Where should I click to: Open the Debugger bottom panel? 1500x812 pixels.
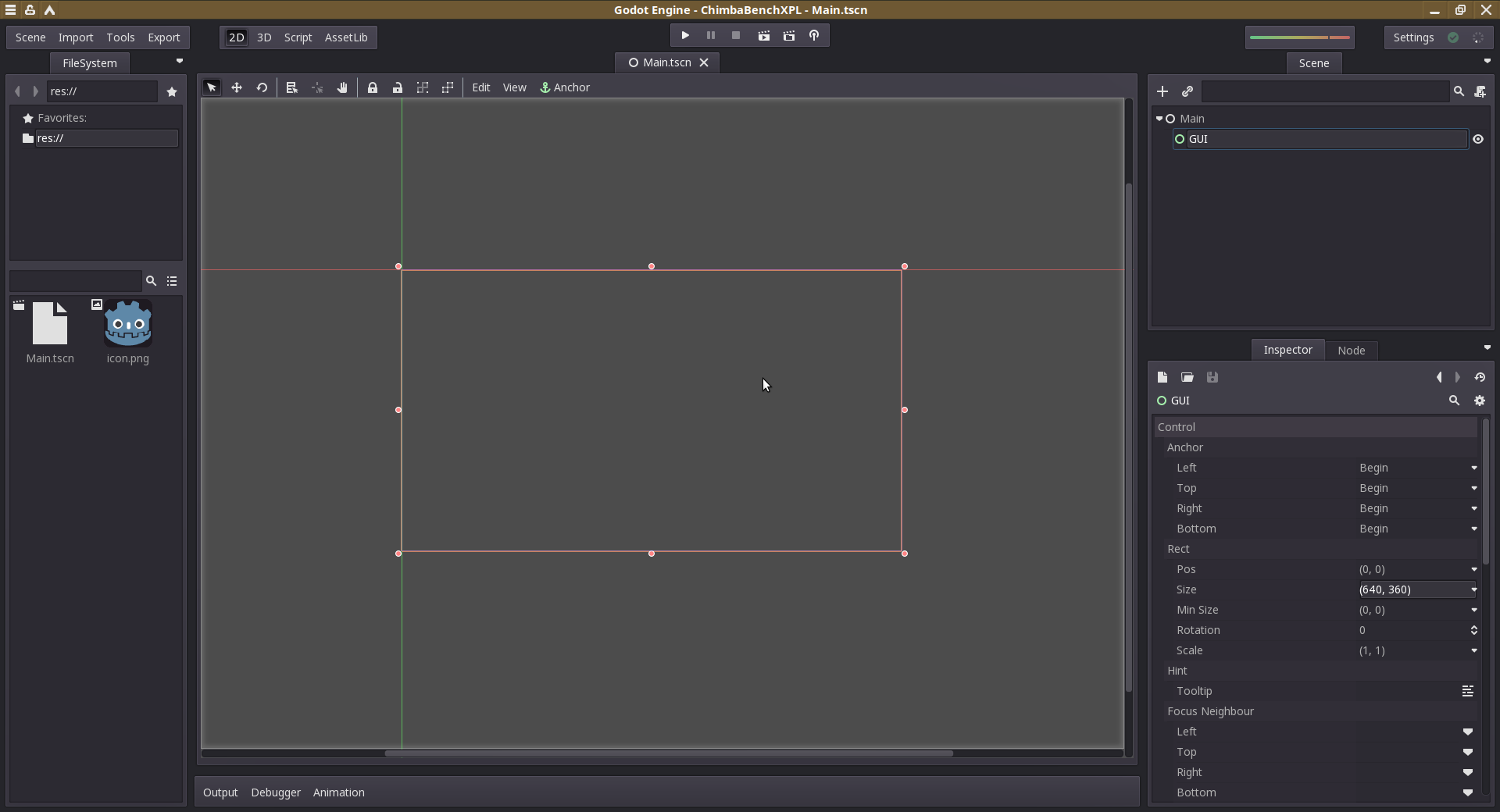276,792
